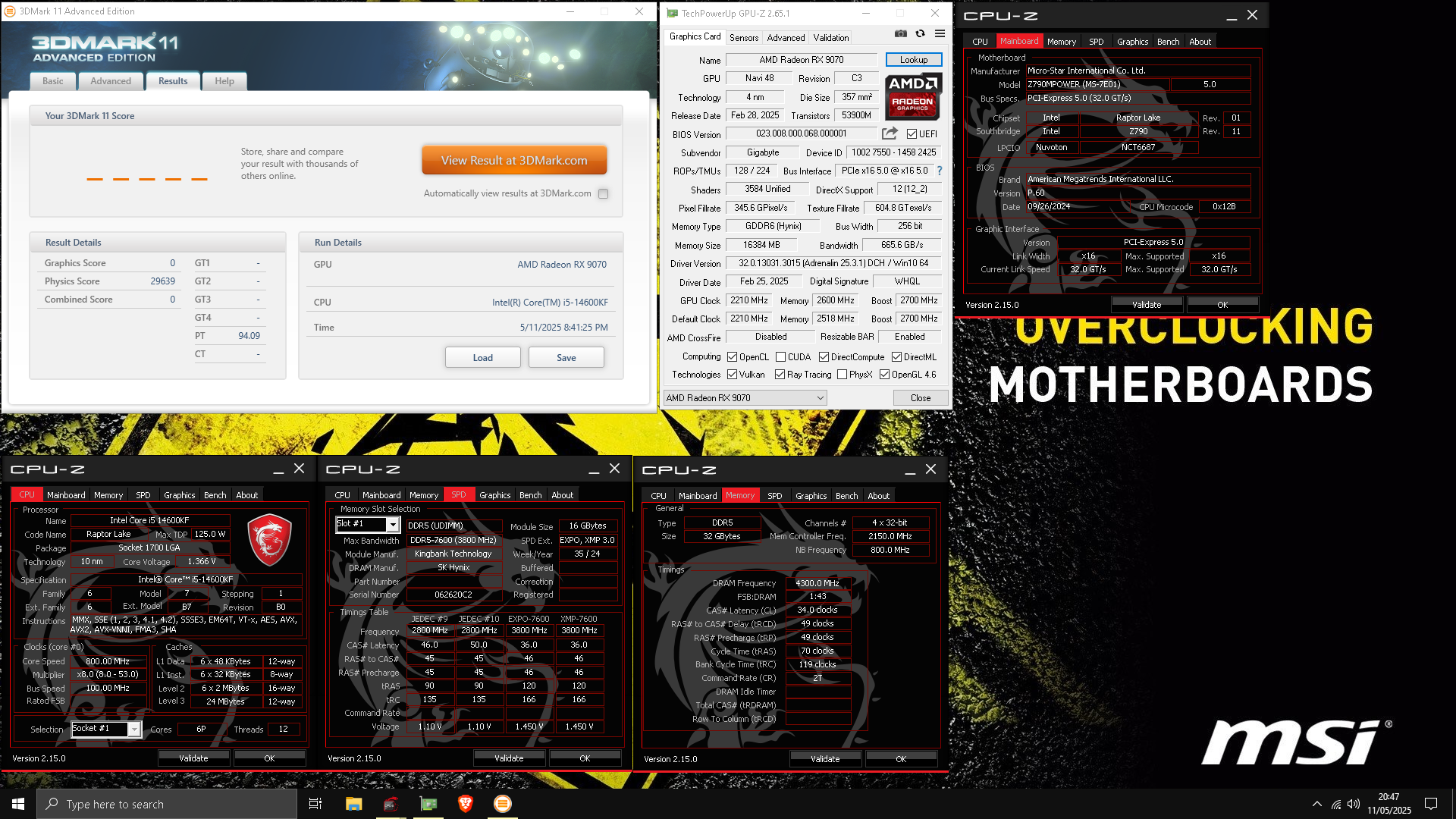Screen dimensions: 1456x819
Task: Toggle the CUDA checkbox
Action: point(780,357)
